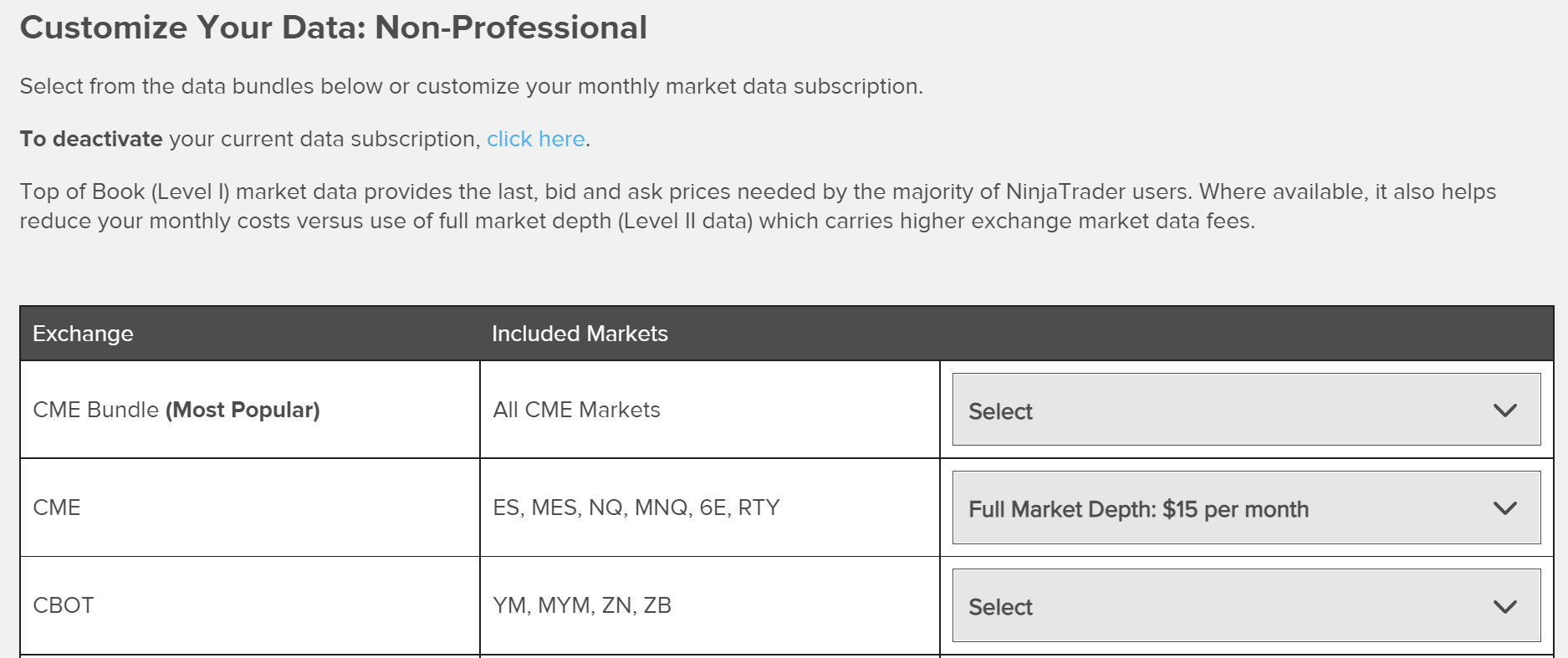Click the 'All CME Markets' cell

(x=576, y=410)
